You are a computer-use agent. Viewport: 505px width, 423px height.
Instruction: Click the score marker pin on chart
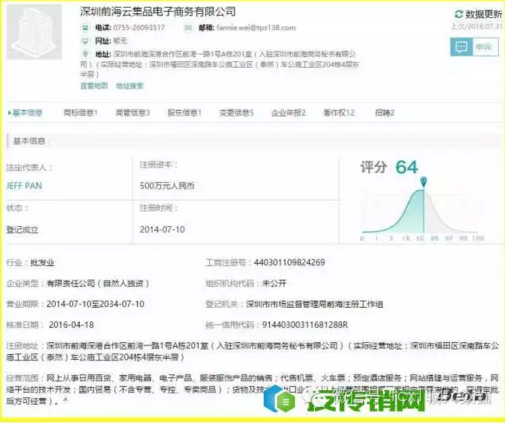point(423,182)
